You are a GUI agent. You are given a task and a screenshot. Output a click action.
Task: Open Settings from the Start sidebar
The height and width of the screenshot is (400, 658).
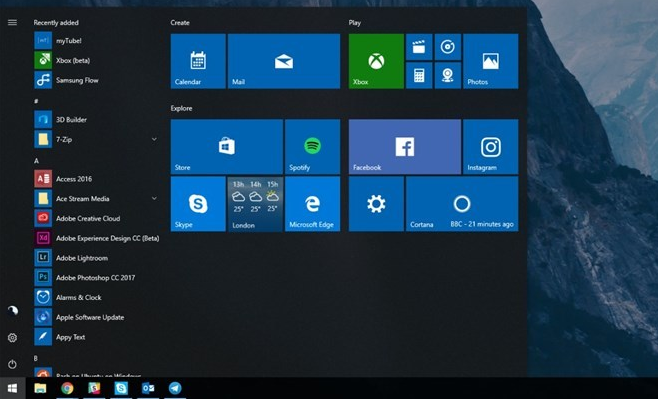coord(13,337)
